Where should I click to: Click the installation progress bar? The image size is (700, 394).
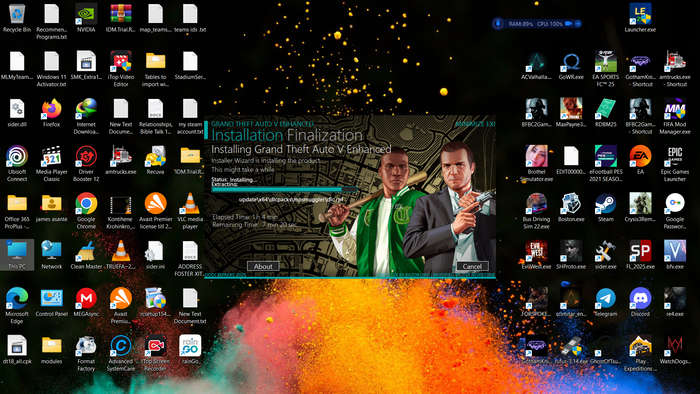[284, 190]
